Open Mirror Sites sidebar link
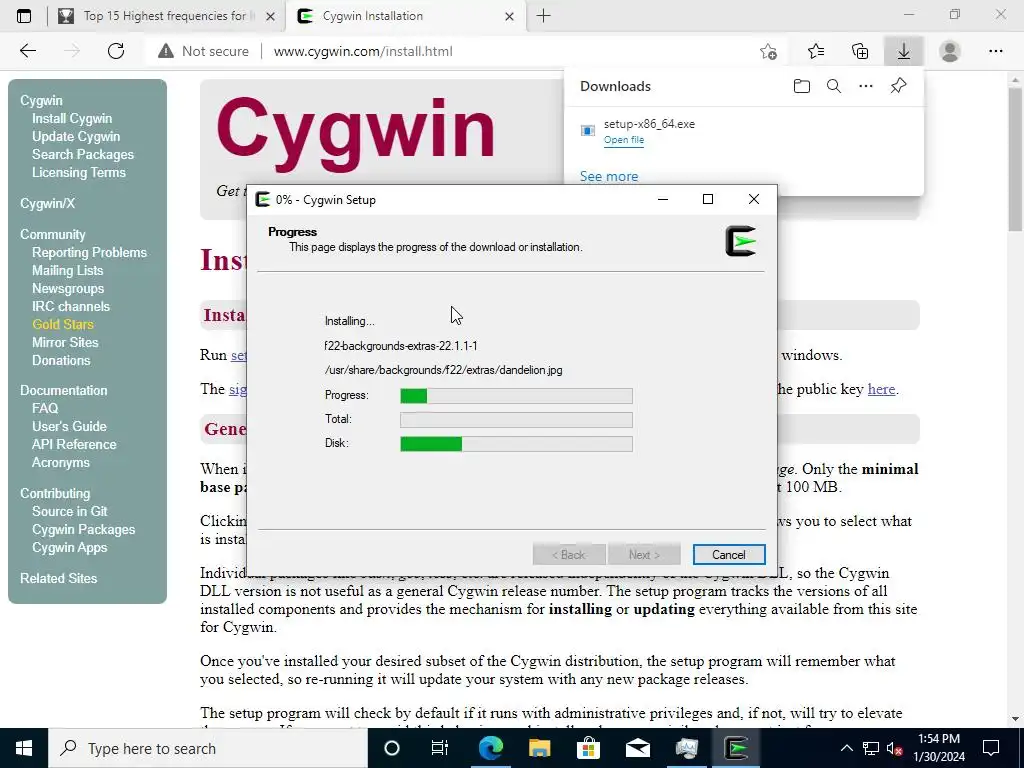 tap(65, 342)
